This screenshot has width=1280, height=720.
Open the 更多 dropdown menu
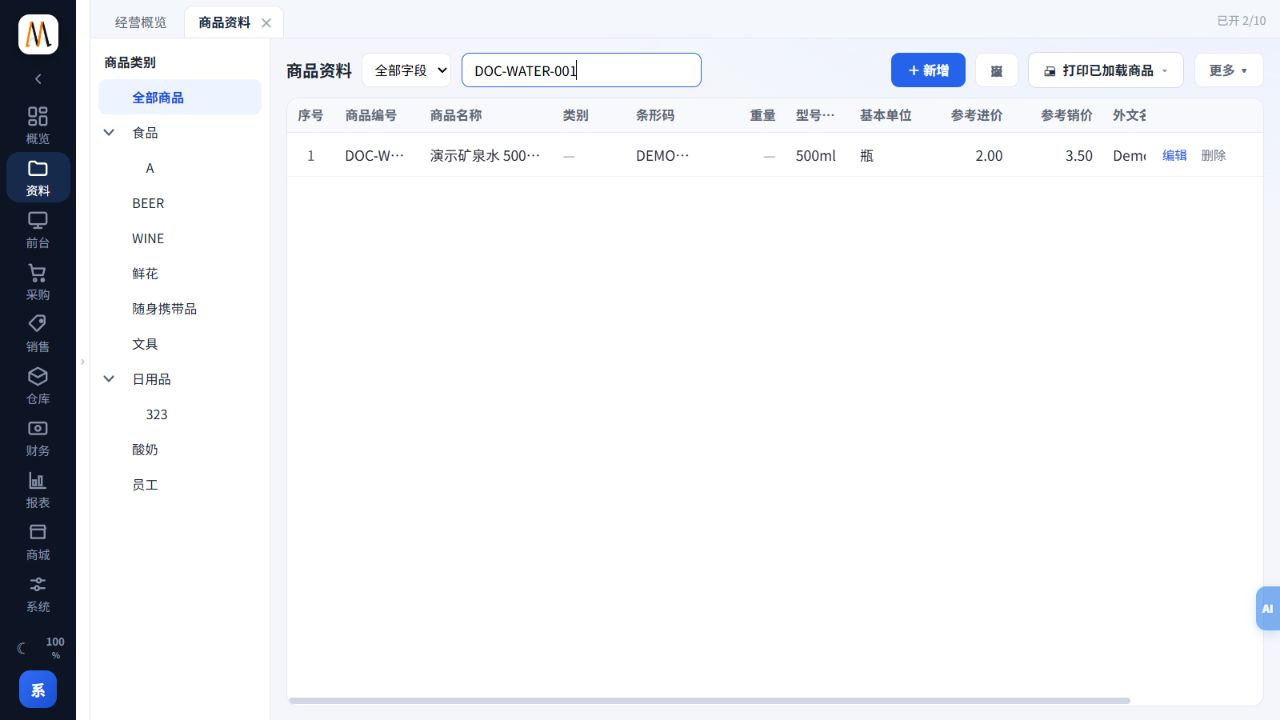(x=1228, y=70)
